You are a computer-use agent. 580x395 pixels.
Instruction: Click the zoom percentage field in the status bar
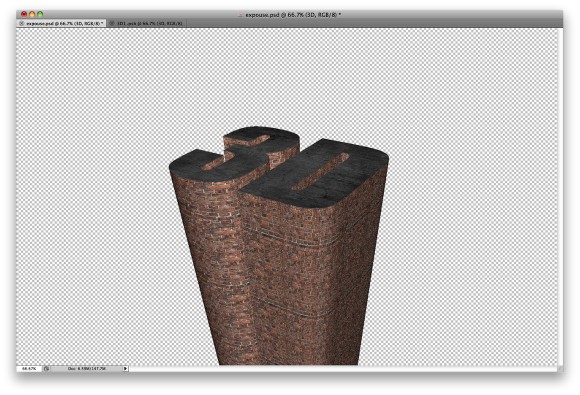pyautogui.click(x=29, y=369)
